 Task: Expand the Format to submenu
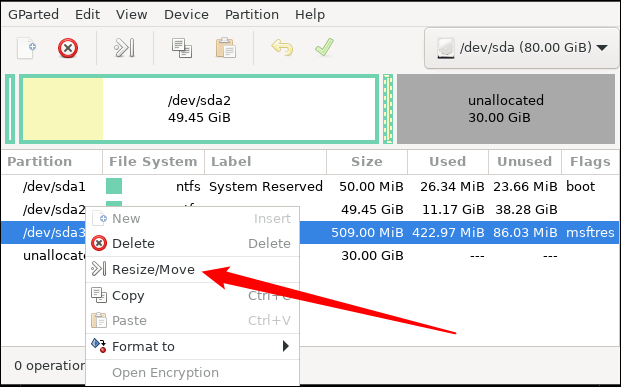point(192,347)
